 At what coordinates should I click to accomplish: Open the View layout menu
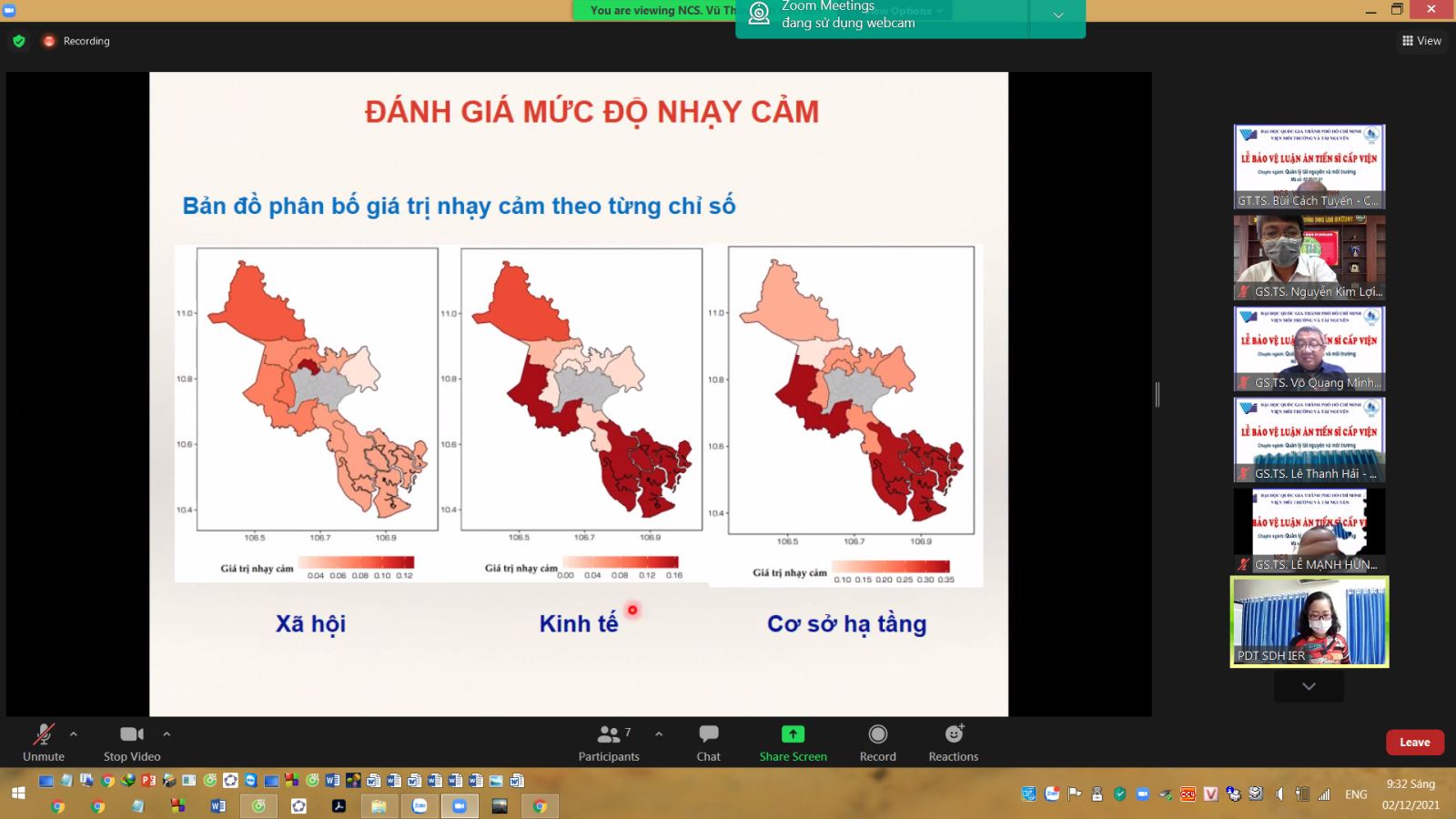pos(1421,41)
